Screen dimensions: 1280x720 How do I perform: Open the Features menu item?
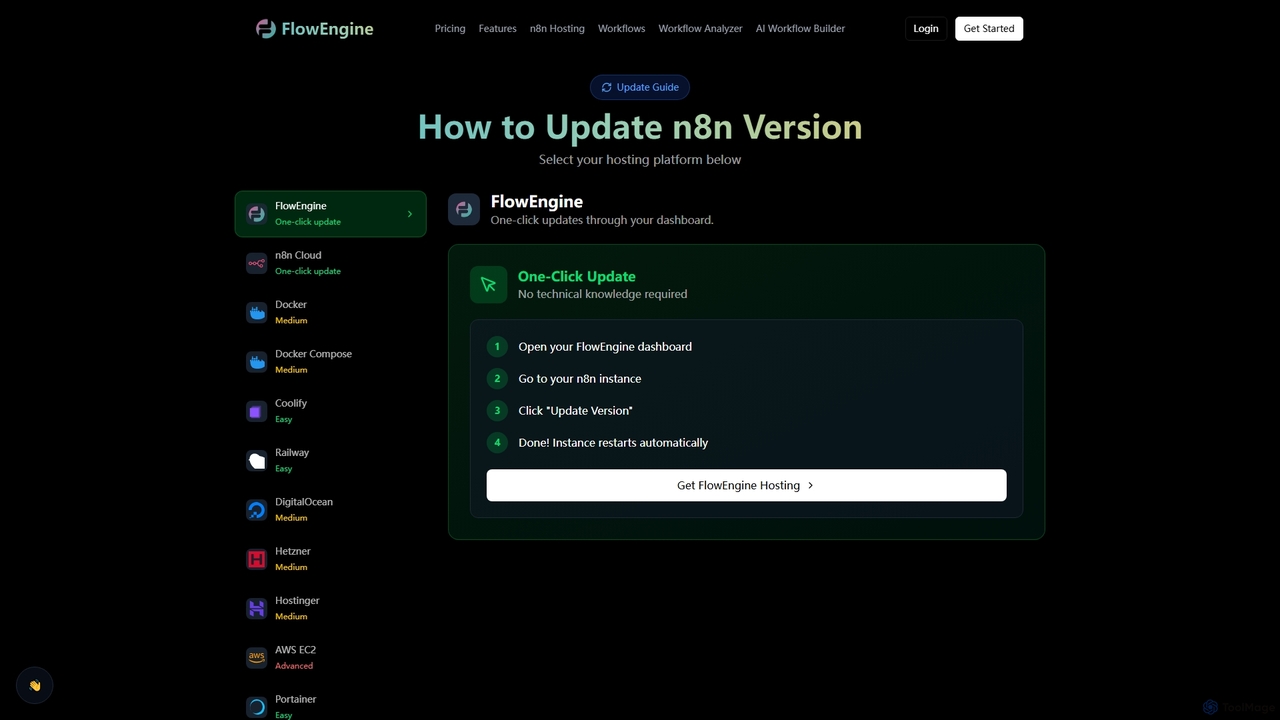pyautogui.click(x=497, y=29)
